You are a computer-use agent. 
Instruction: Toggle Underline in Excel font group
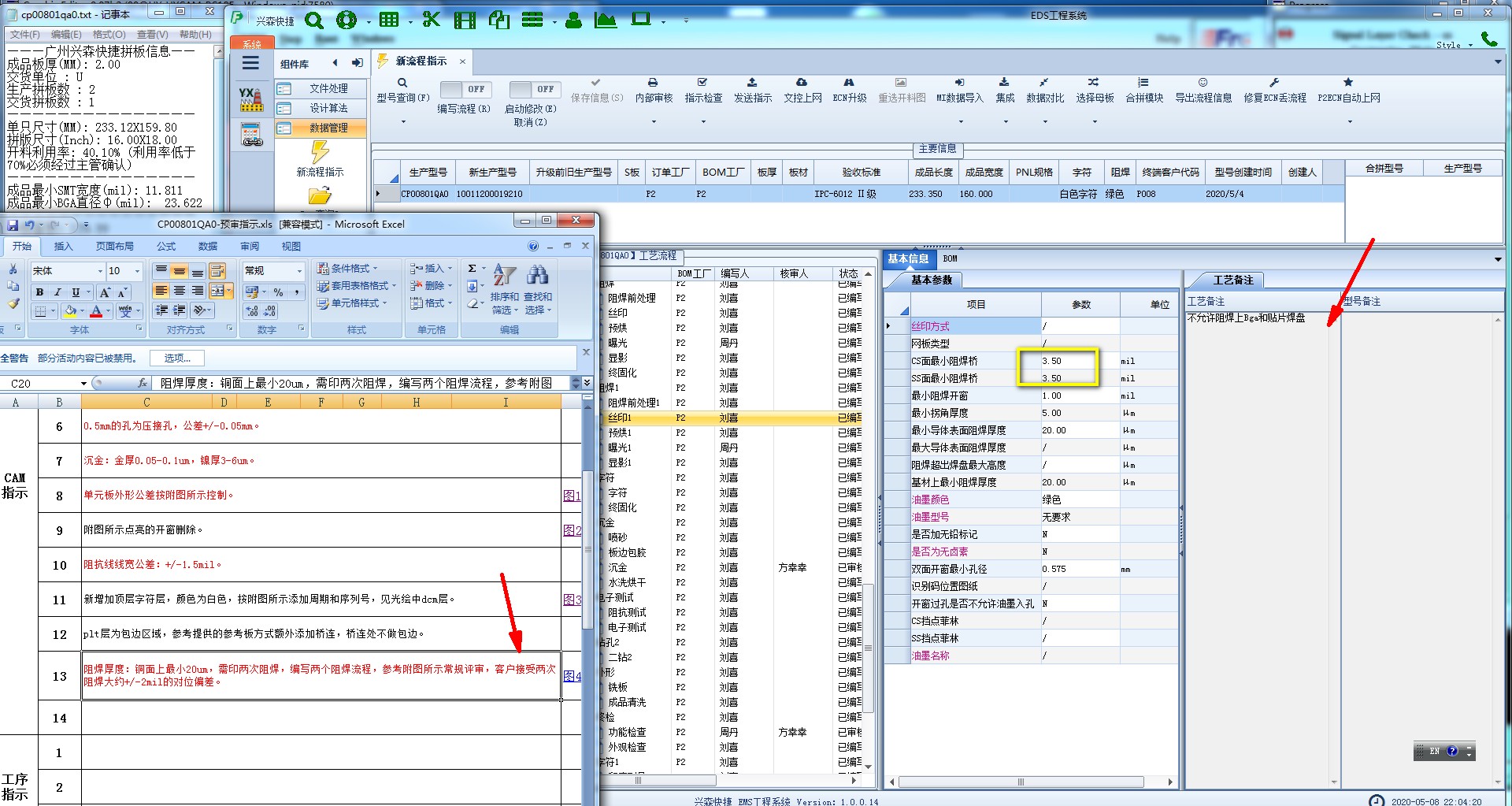(x=76, y=292)
